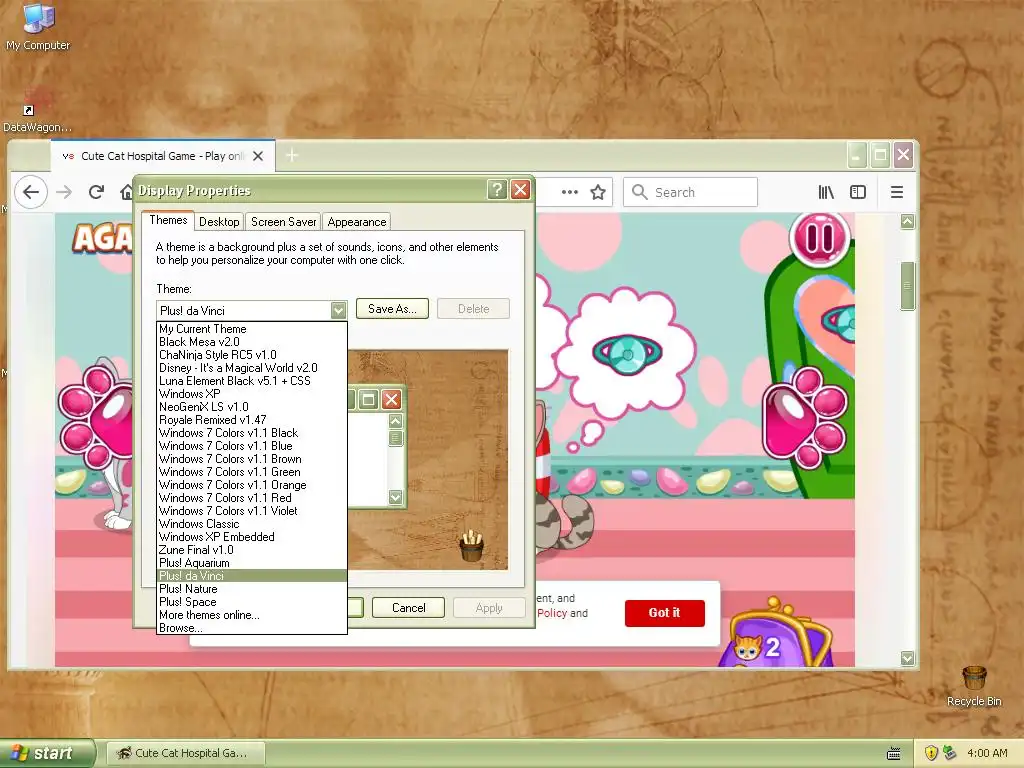Click the page scrollbar down arrow
1024x768 pixels.
[x=907, y=658]
